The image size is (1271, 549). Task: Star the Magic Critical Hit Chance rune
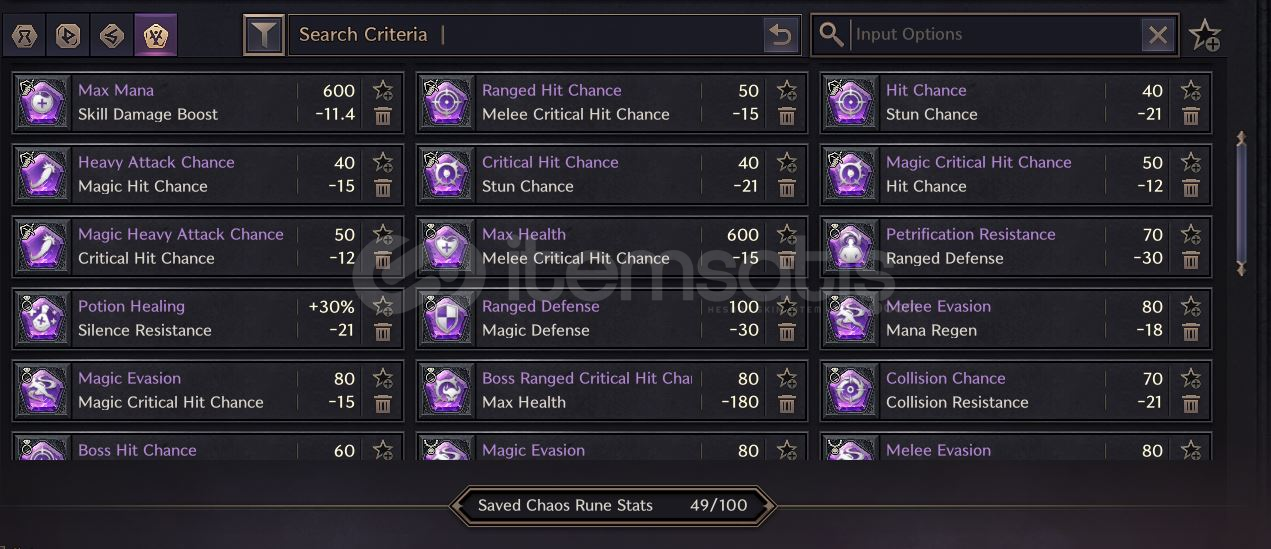click(1191, 162)
